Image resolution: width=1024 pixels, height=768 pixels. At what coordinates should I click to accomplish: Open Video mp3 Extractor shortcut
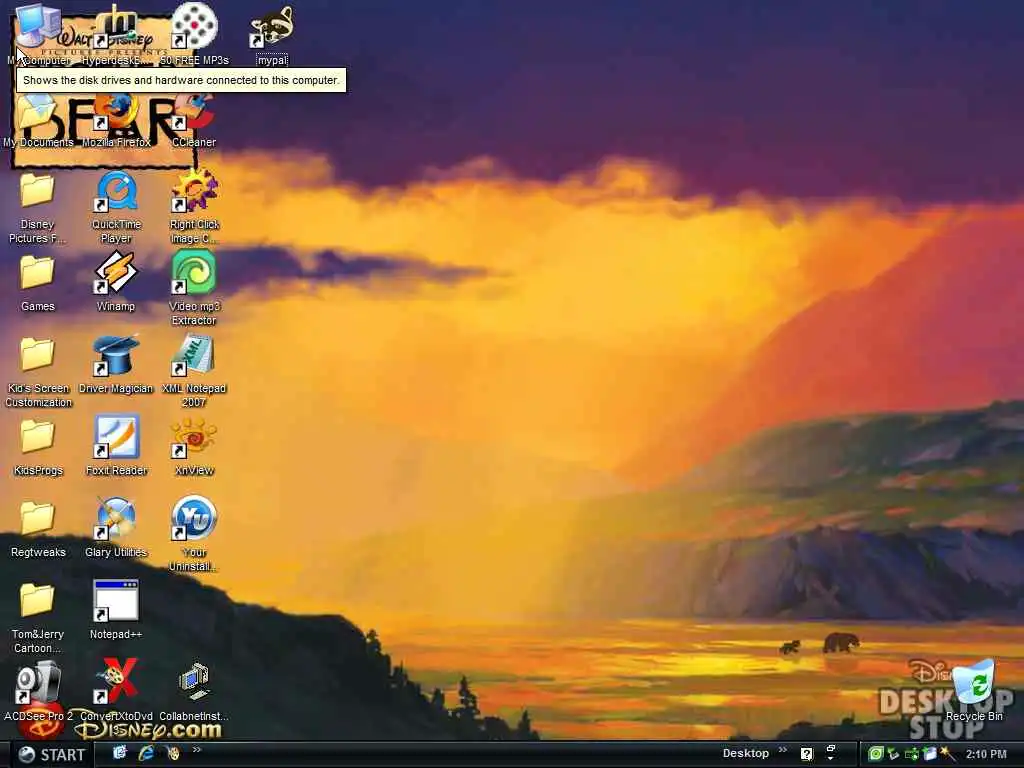point(194,289)
